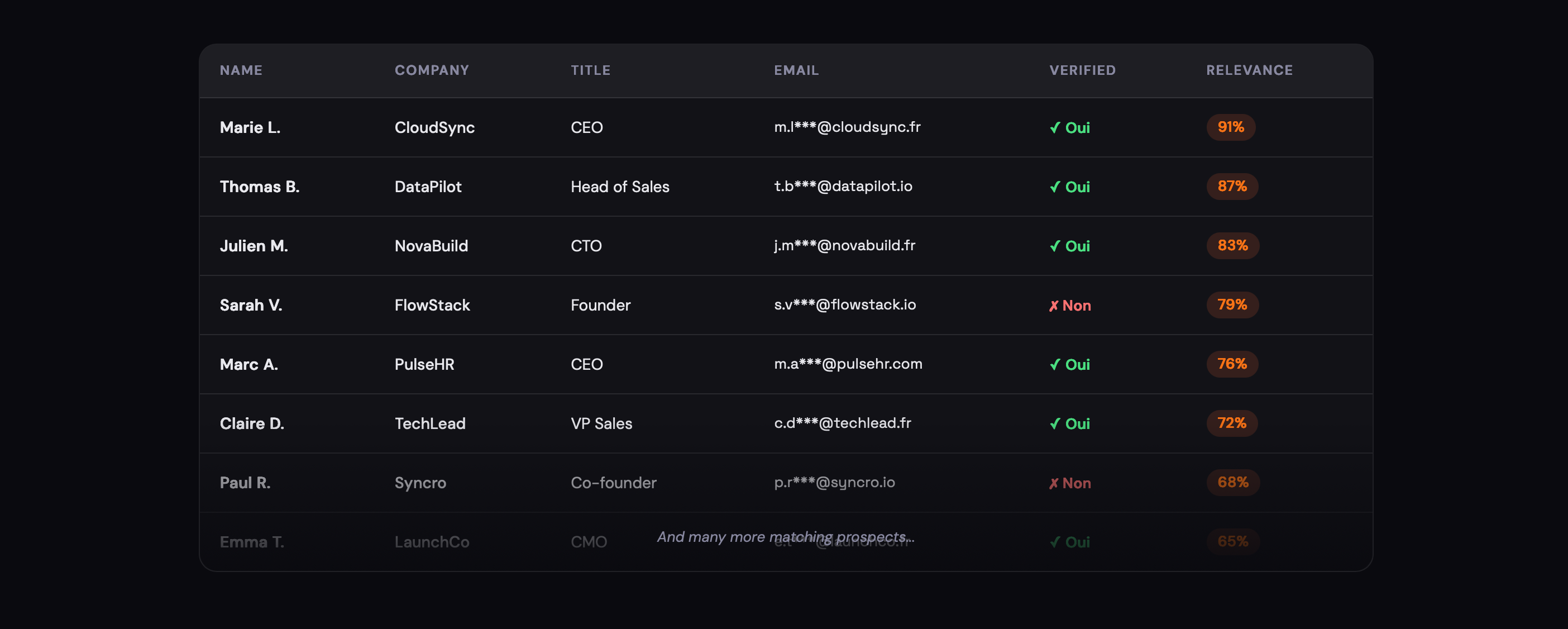
Task: Click the CloudSync company cell
Action: [x=434, y=127]
